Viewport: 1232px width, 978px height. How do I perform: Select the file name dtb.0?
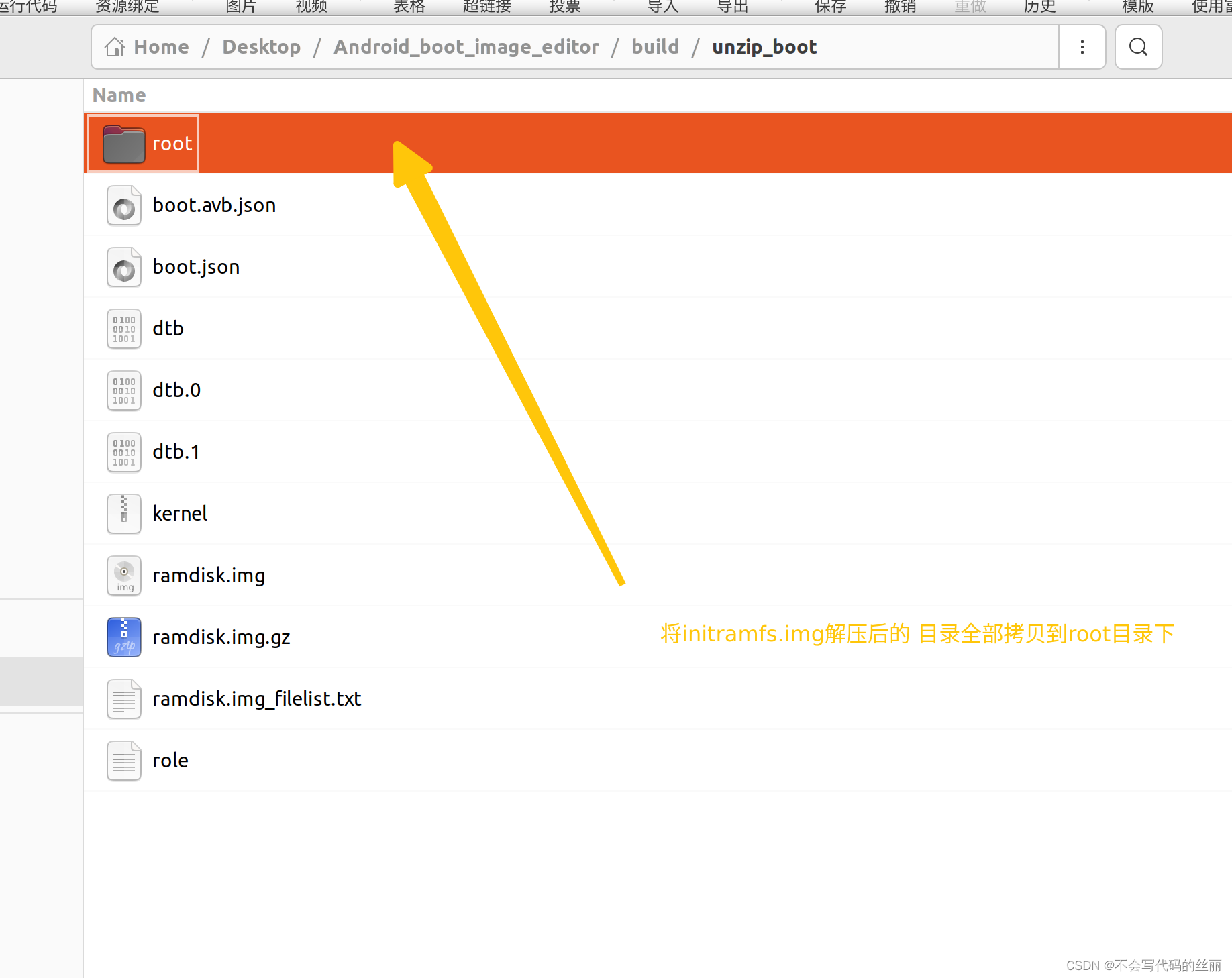pyautogui.click(x=176, y=390)
